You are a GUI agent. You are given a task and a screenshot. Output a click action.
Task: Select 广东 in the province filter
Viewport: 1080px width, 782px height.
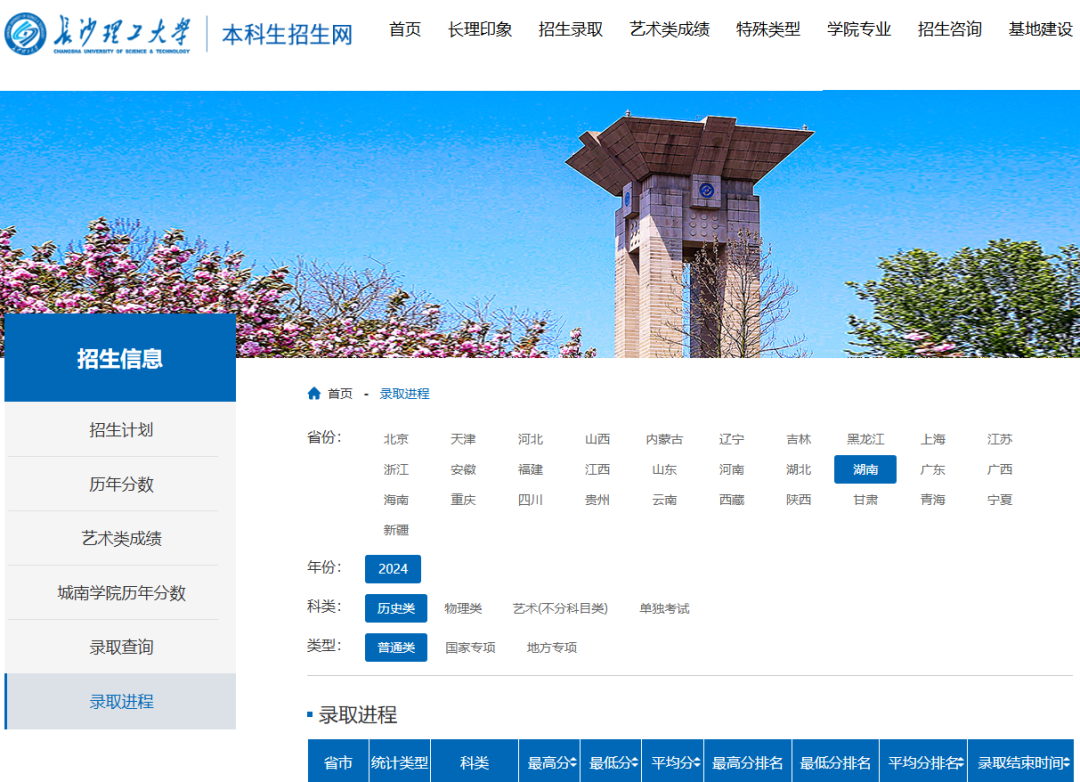point(932,469)
